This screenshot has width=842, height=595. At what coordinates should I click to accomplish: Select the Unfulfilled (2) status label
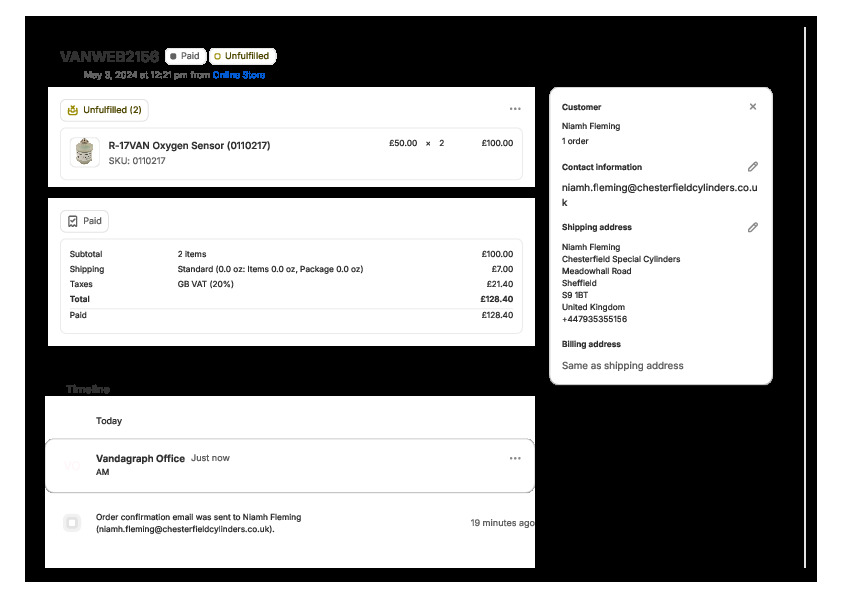(112, 110)
